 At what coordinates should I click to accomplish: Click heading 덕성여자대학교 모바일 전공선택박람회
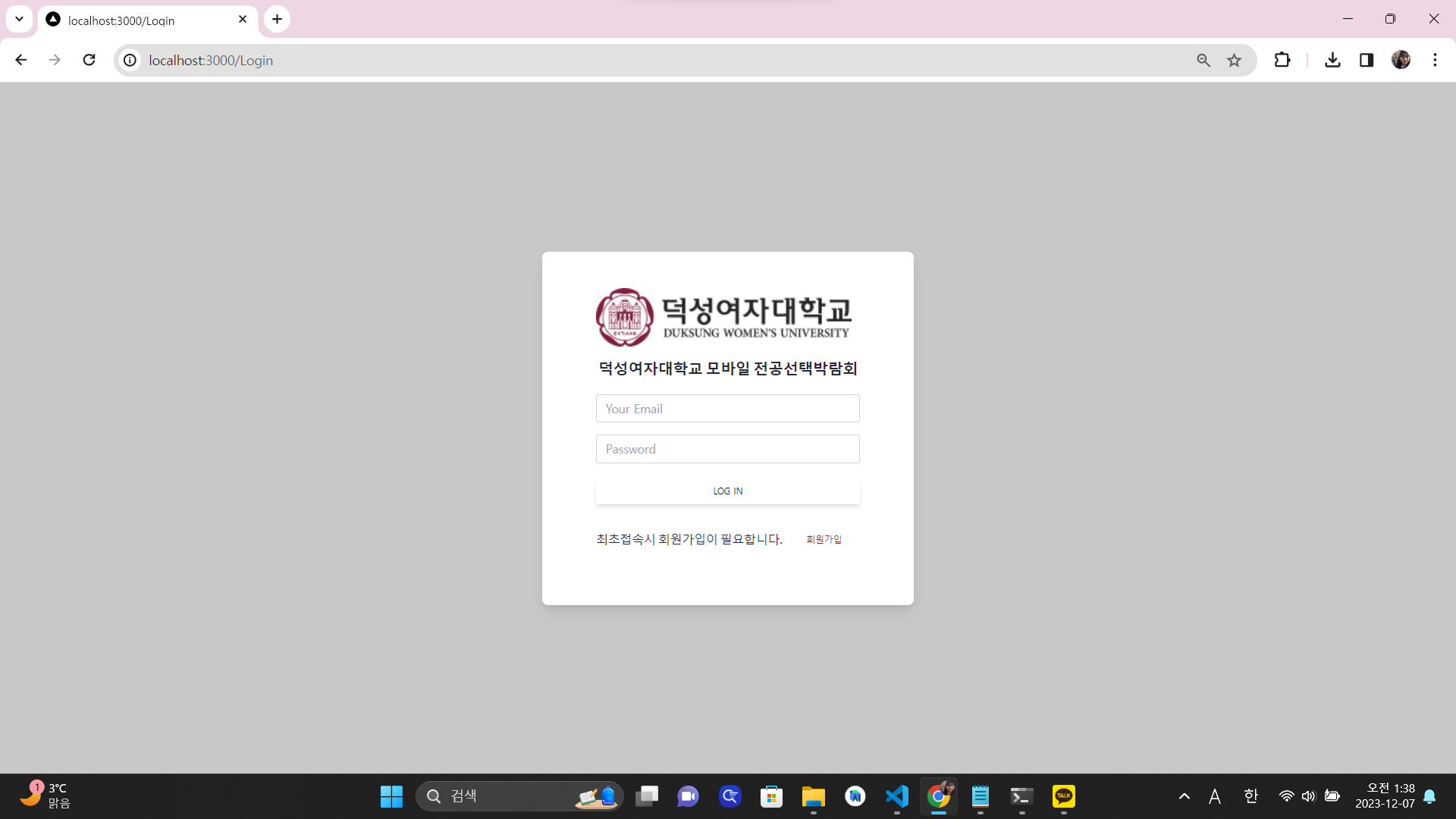(x=728, y=369)
